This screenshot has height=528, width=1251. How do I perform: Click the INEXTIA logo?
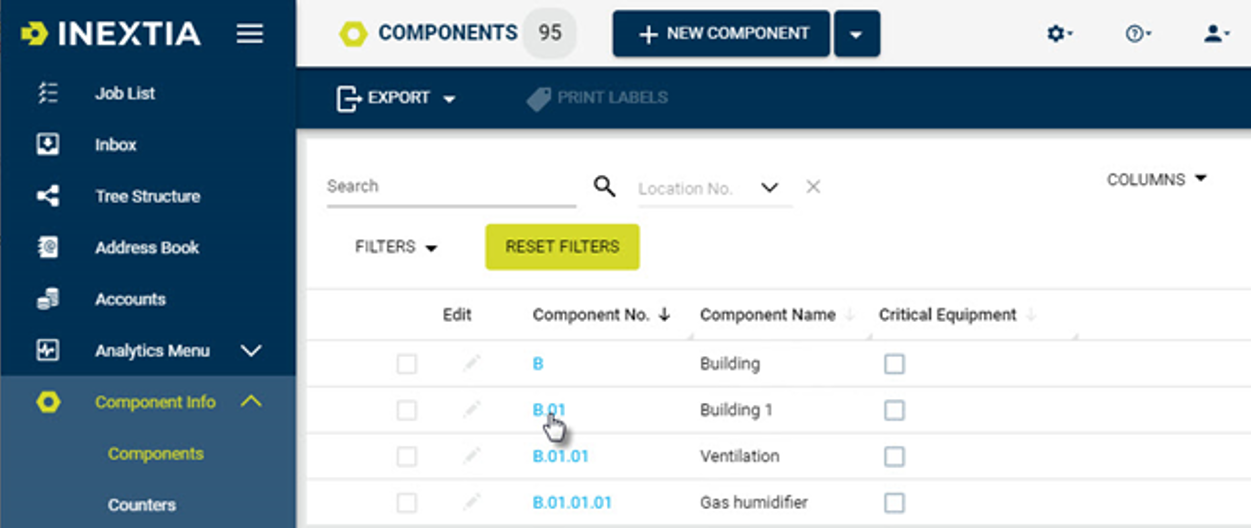click(110, 33)
